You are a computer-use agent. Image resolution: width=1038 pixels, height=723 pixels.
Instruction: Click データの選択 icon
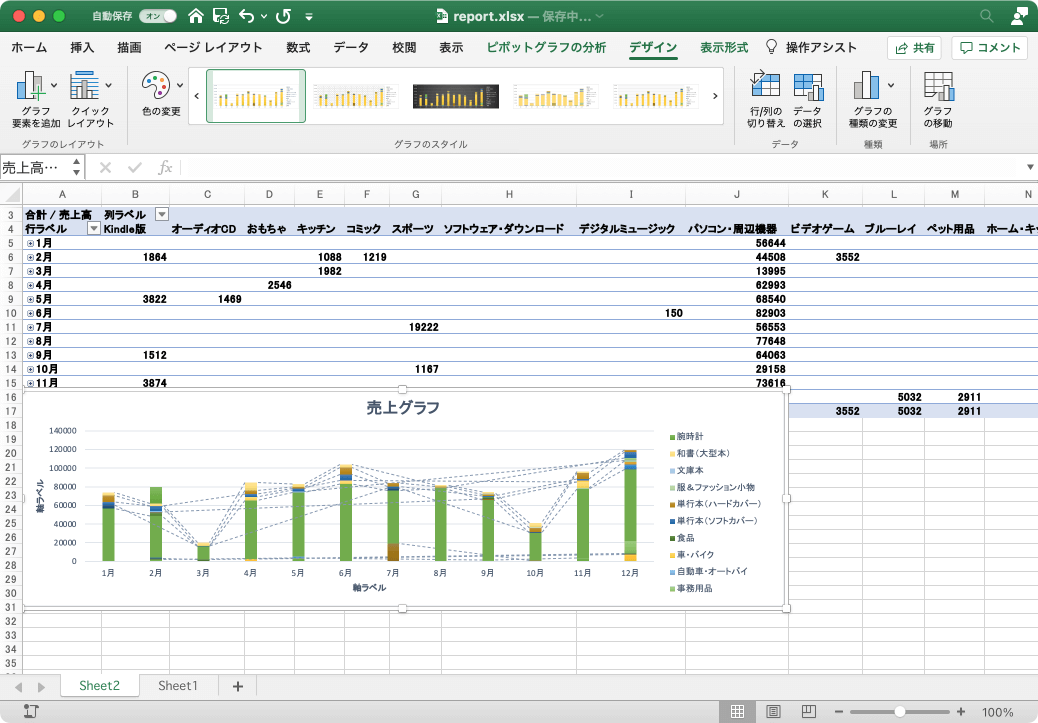click(x=808, y=86)
